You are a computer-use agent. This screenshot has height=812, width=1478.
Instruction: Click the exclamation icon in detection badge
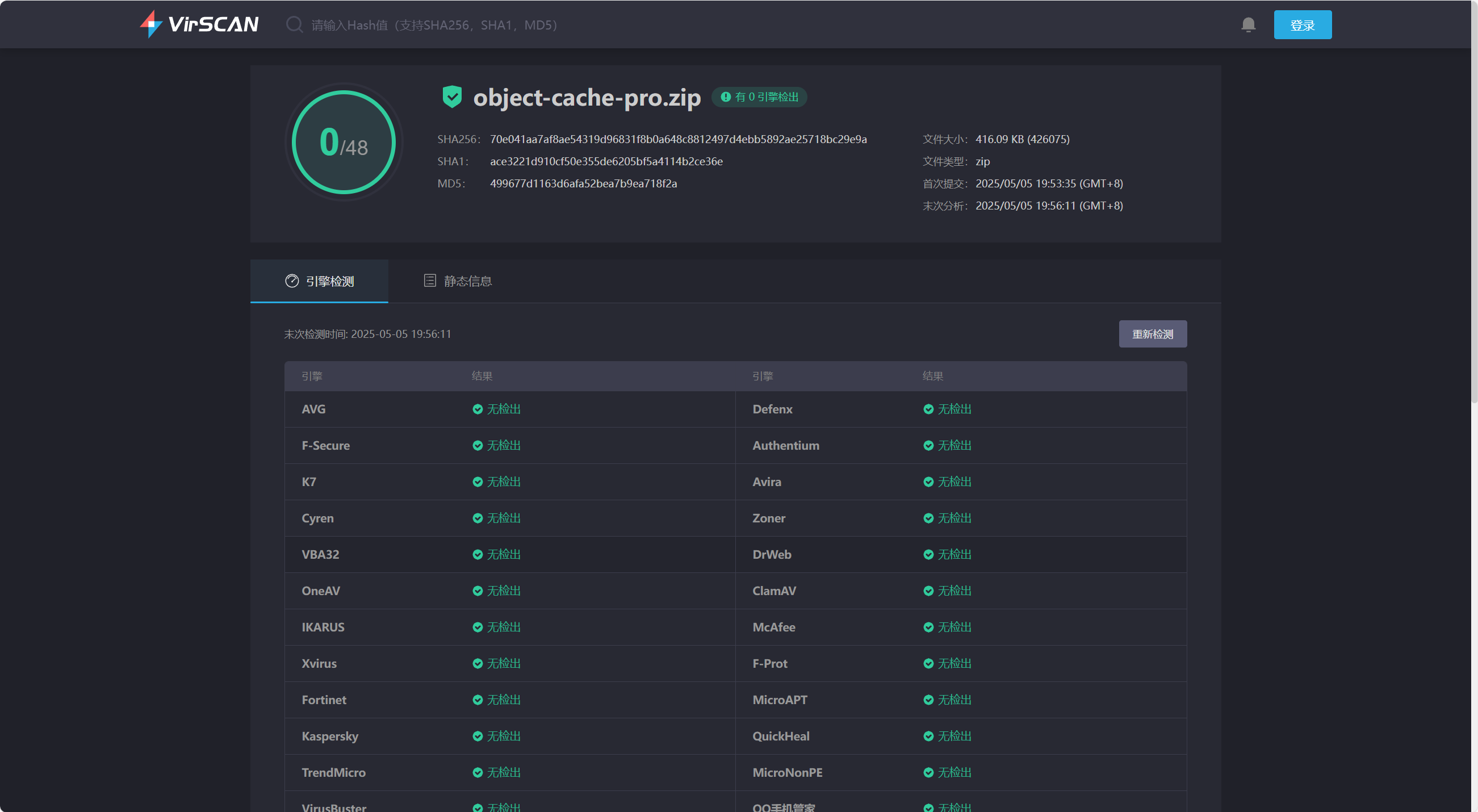pyautogui.click(x=725, y=97)
